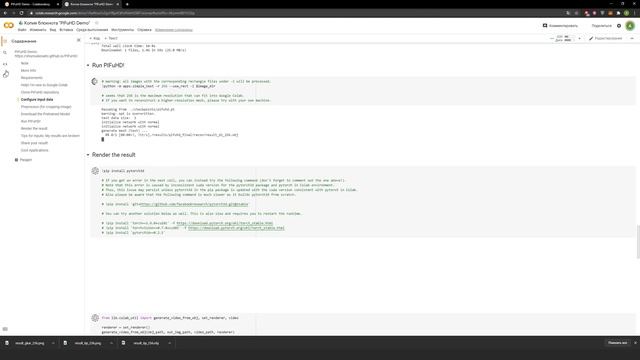
Task: Go to Tips for Inputs in contents
Action: pos(50,136)
